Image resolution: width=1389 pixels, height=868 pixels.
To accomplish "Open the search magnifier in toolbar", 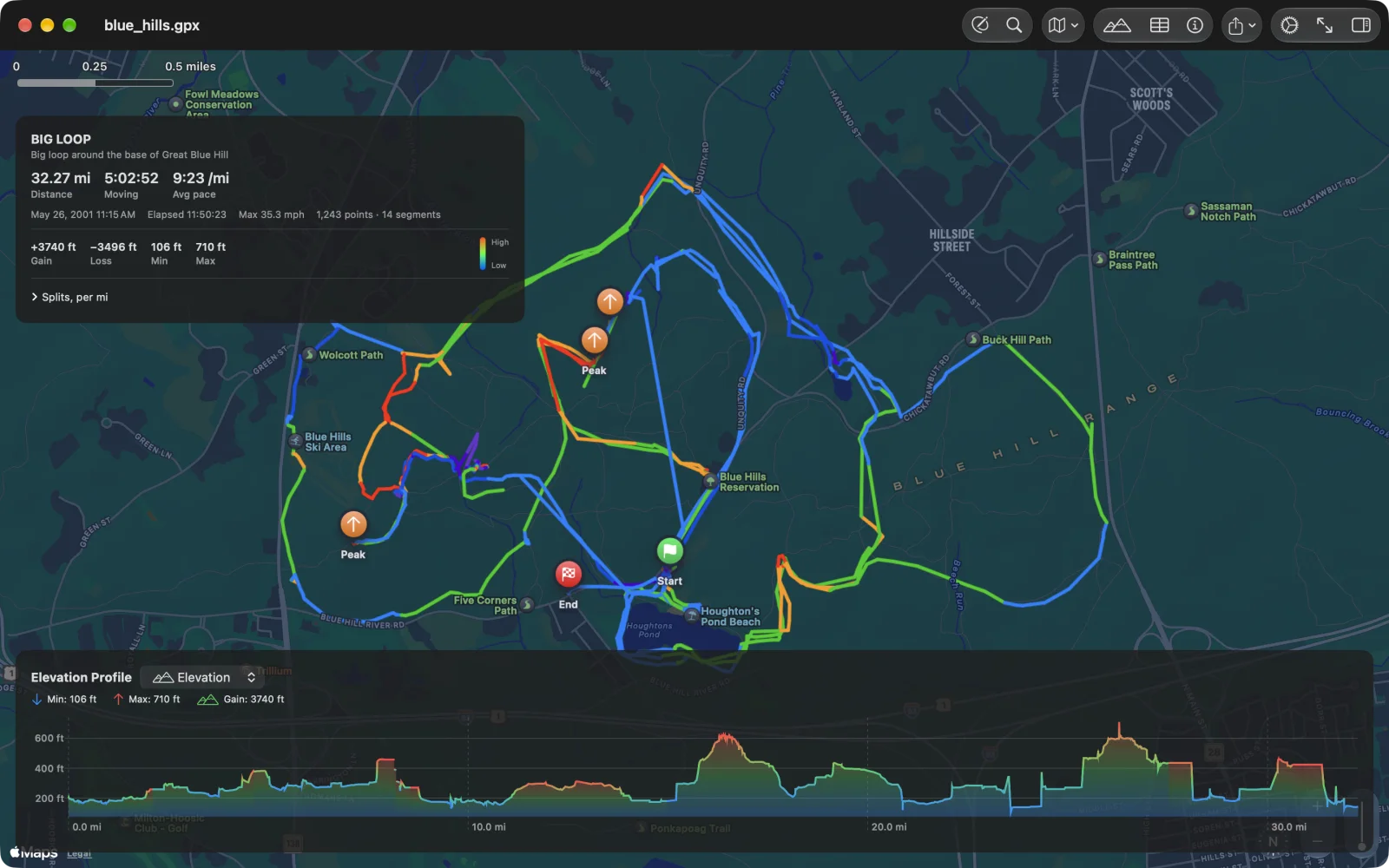I will click(1014, 25).
